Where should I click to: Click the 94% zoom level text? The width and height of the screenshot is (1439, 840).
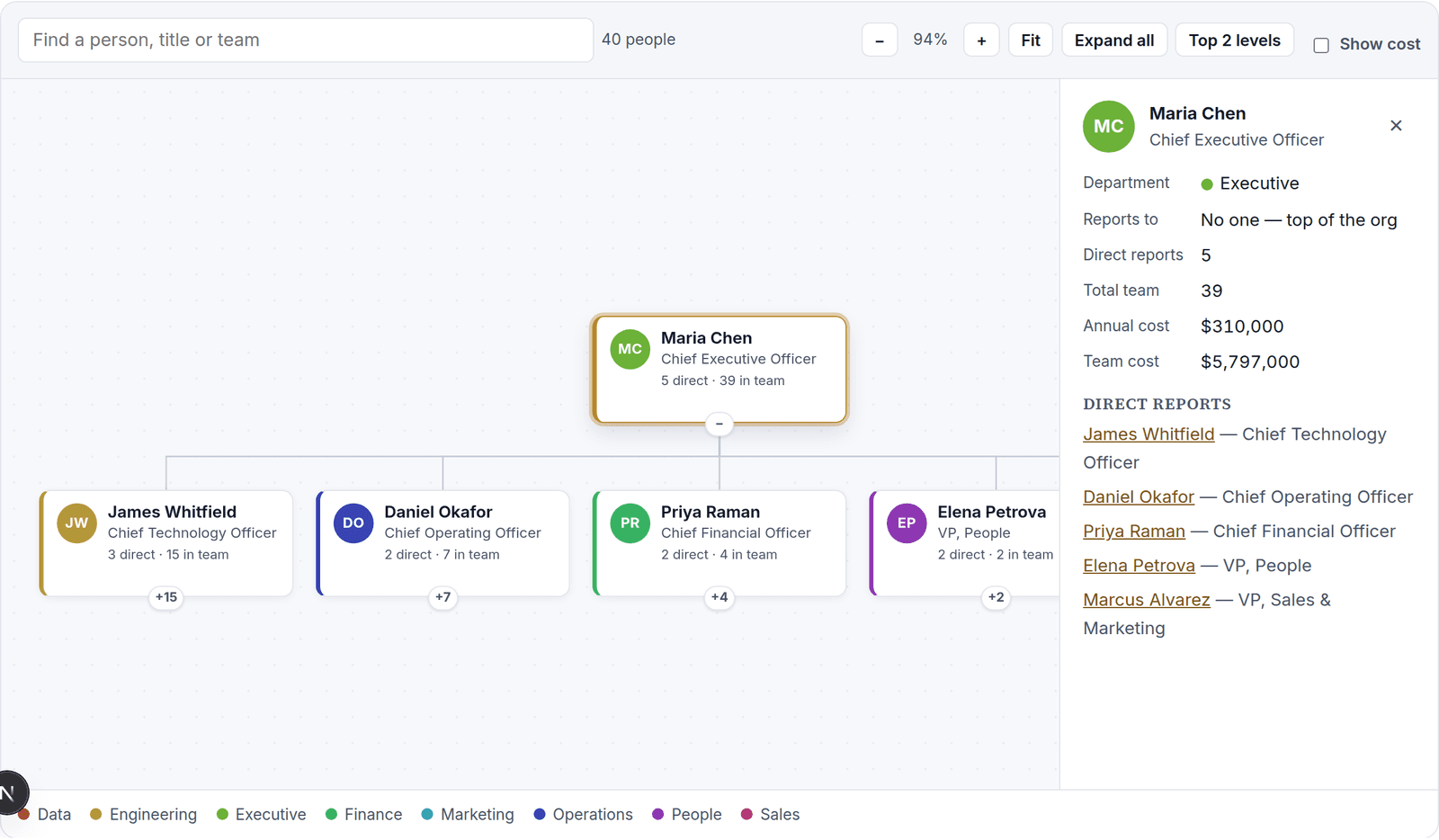[x=930, y=40]
